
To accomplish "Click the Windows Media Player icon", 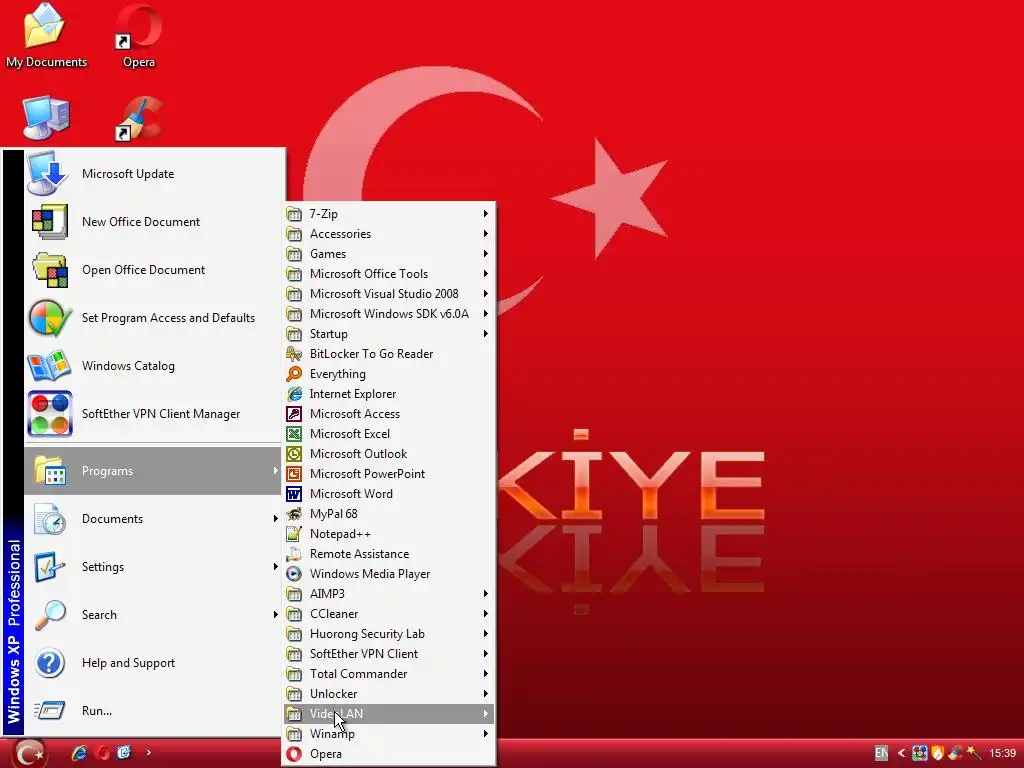I will [x=295, y=573].
